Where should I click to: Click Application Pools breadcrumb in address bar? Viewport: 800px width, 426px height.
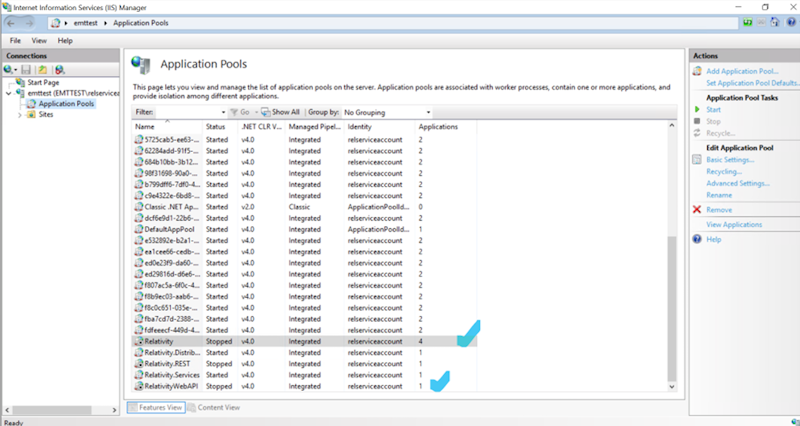(141, 23)
